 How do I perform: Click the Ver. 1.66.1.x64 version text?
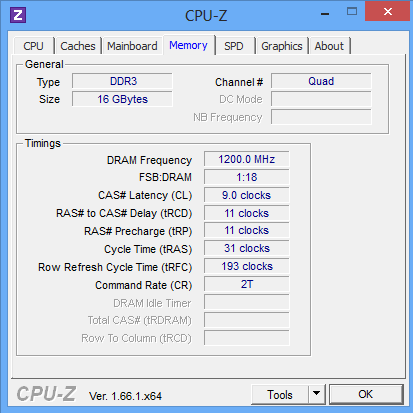[x=125, y=396]
